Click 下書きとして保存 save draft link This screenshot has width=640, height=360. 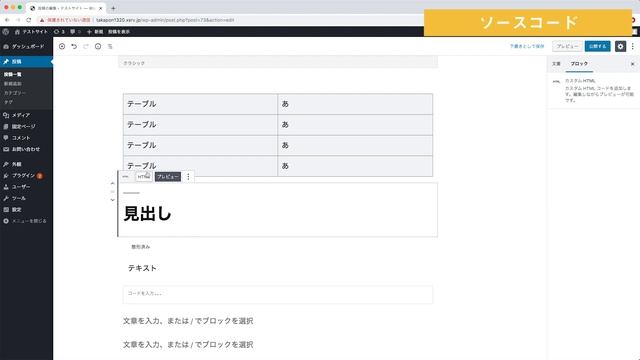(x=527, y=46)
